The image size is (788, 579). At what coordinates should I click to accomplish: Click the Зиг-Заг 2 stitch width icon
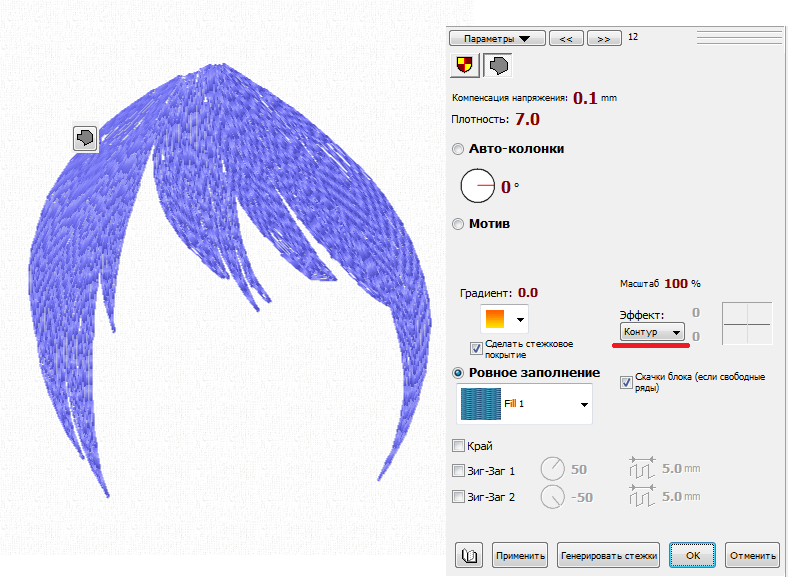click(x=642, y=495)
